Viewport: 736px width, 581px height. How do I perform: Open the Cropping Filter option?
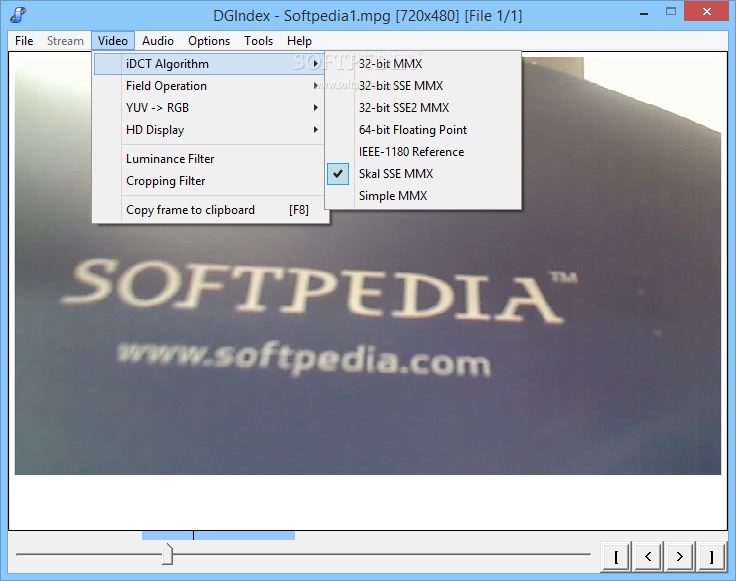209,181
